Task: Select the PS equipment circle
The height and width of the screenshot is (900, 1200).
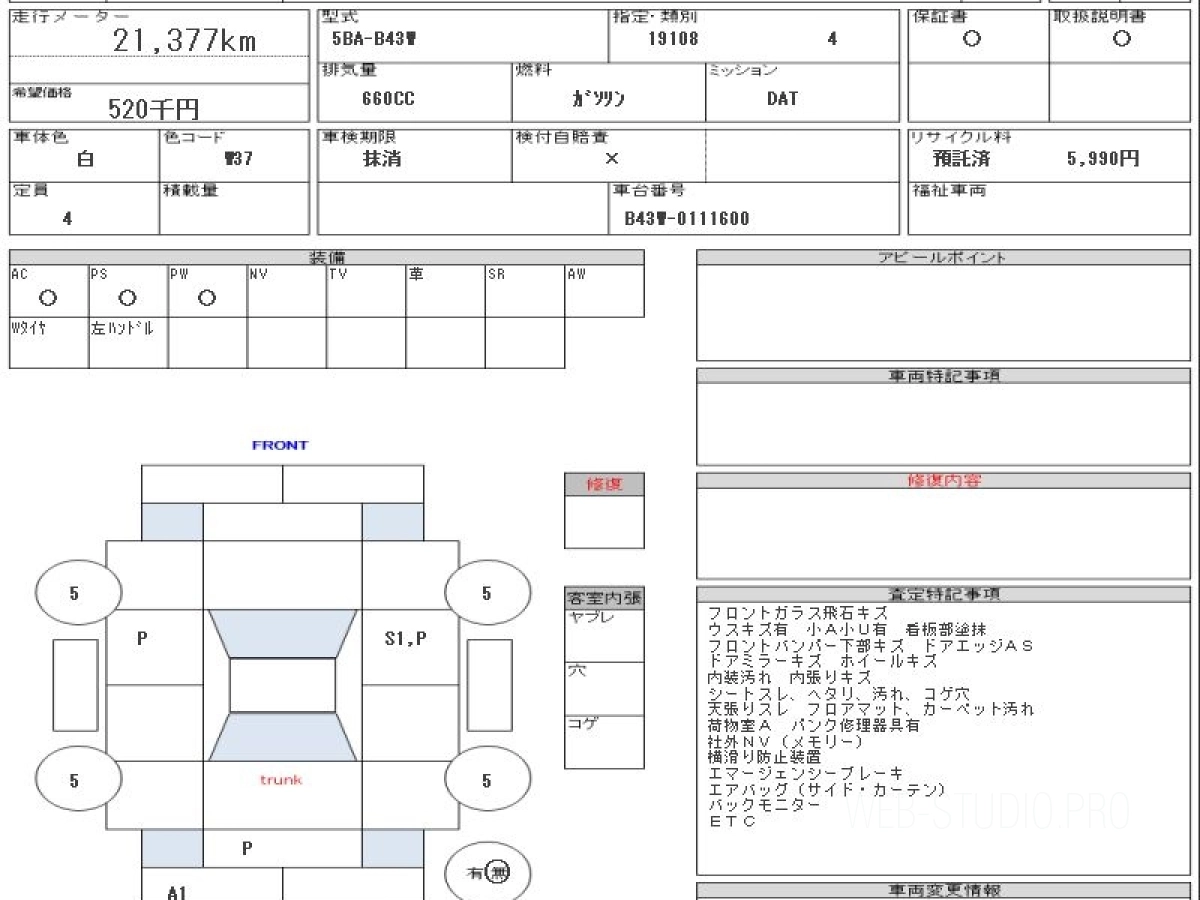Action: (x=127, y=298)
